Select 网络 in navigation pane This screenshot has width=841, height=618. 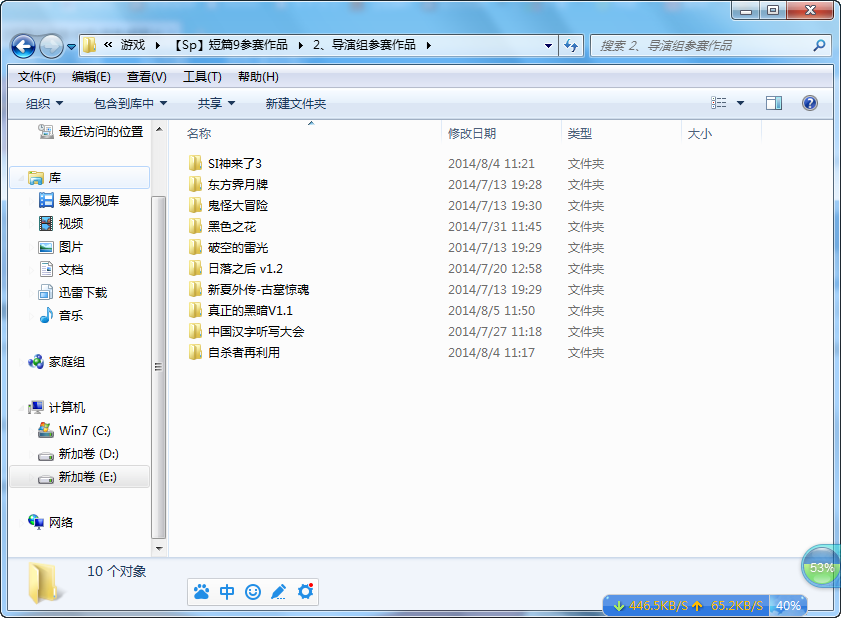pos(50,522)
